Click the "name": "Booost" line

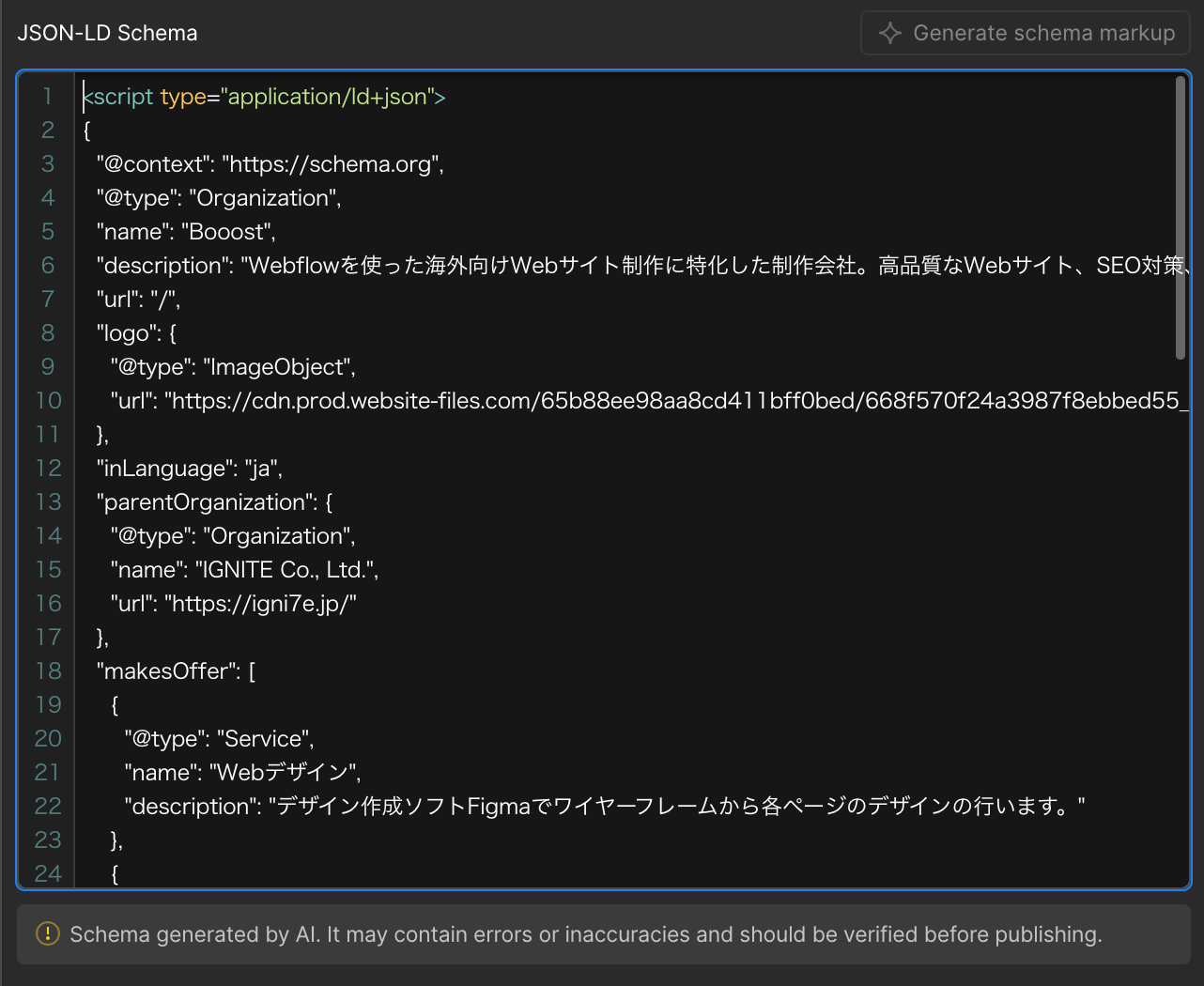tap(186, 232)
